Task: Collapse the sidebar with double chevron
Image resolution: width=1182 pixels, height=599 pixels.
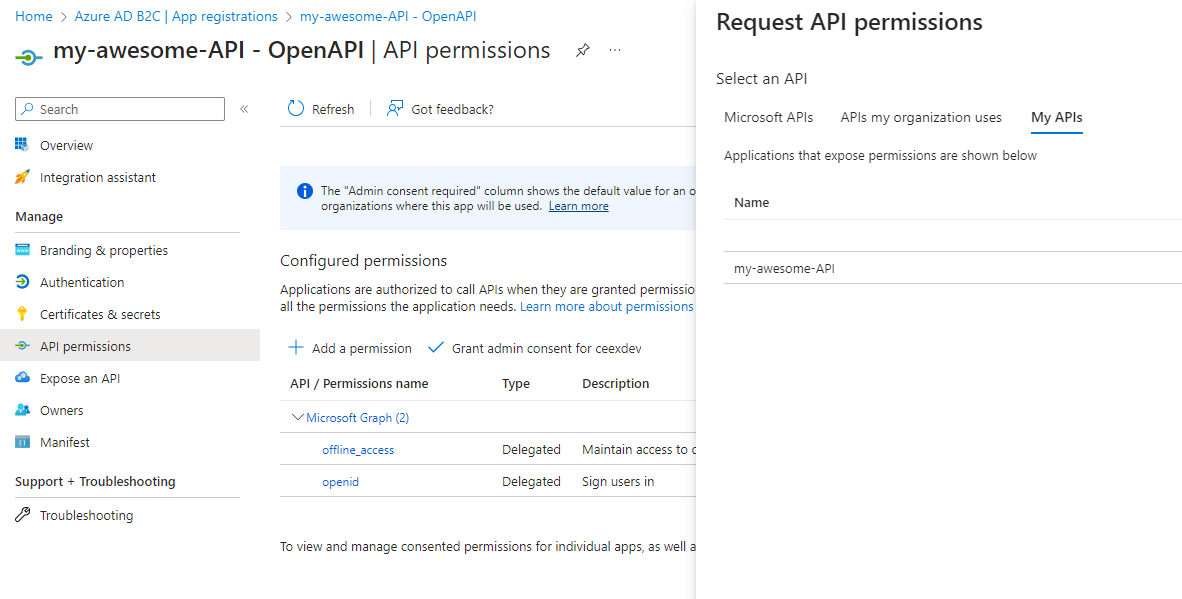Action: pyautogui.click(x=244, y=109)
